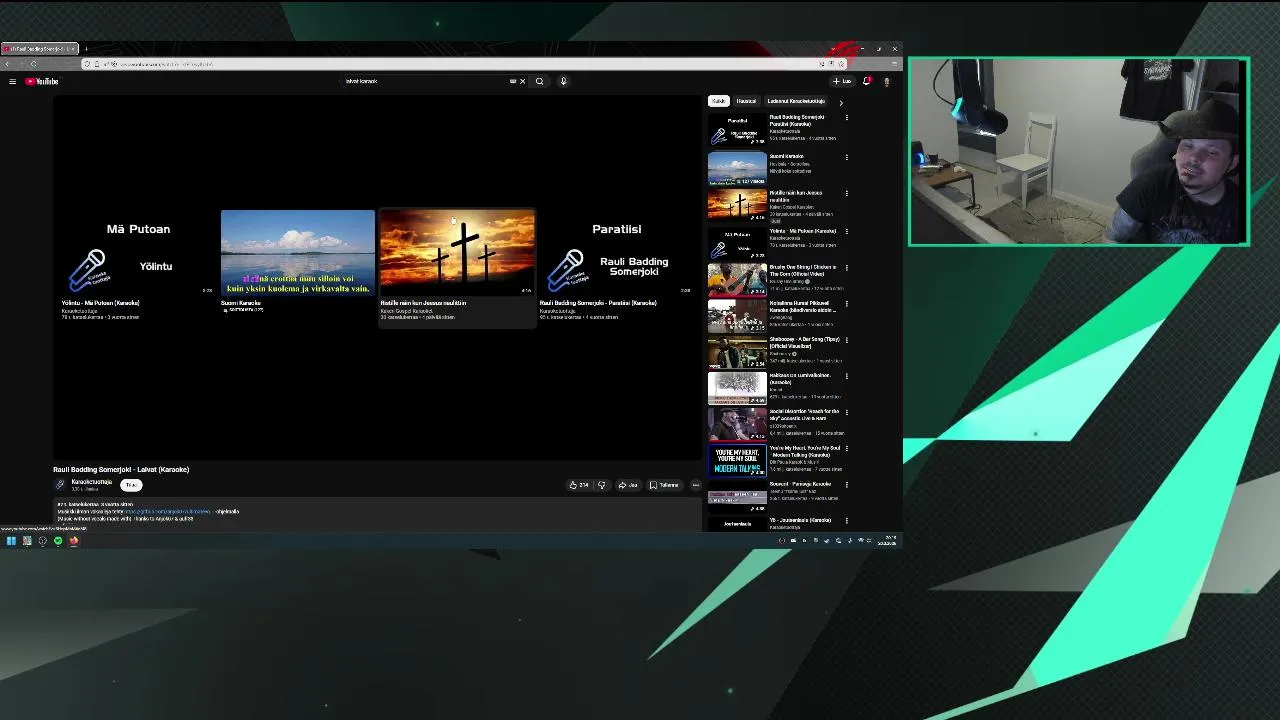Open the account avatar menu
This screenshot has width=1280, height=720.
pyautogui.click(x=886, y=81)
